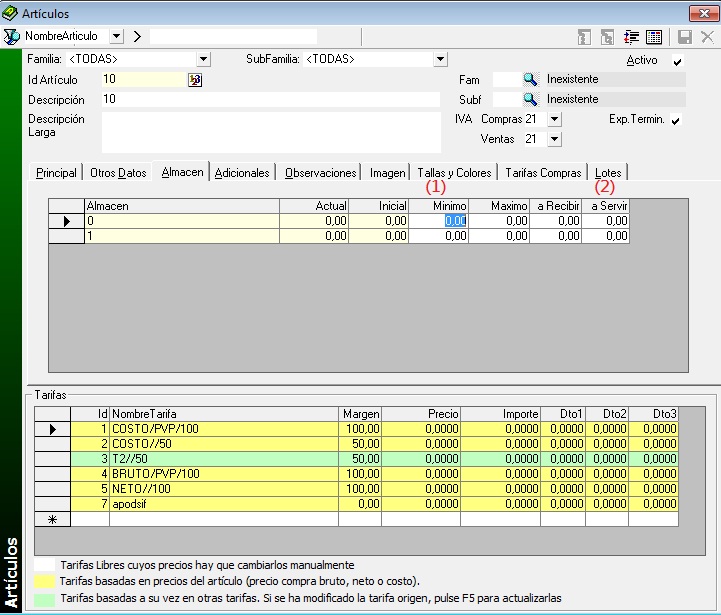Expand the Familia dropdown

click(x=203, y=59)
